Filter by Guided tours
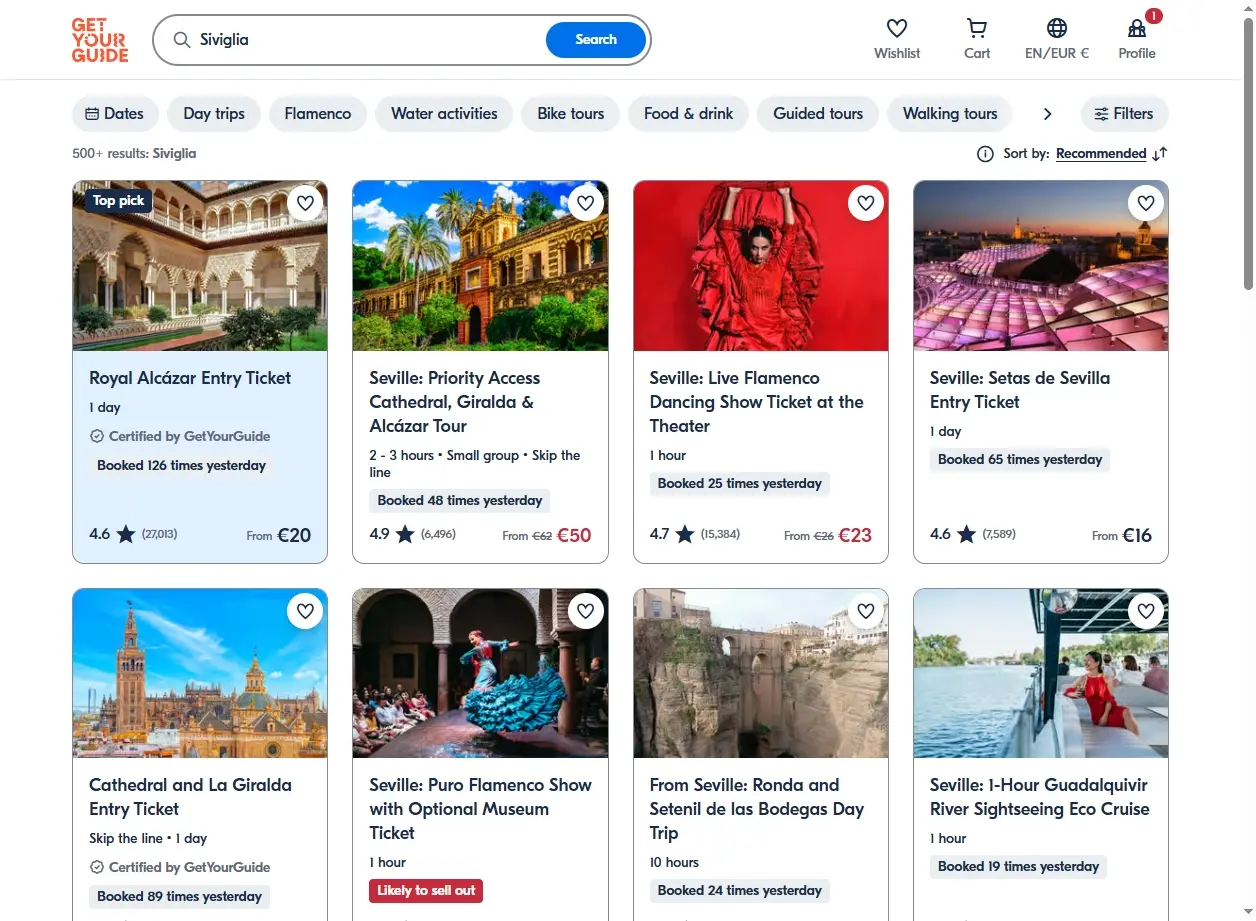Viewport: 1256px width, 921px height. point(818,114)
